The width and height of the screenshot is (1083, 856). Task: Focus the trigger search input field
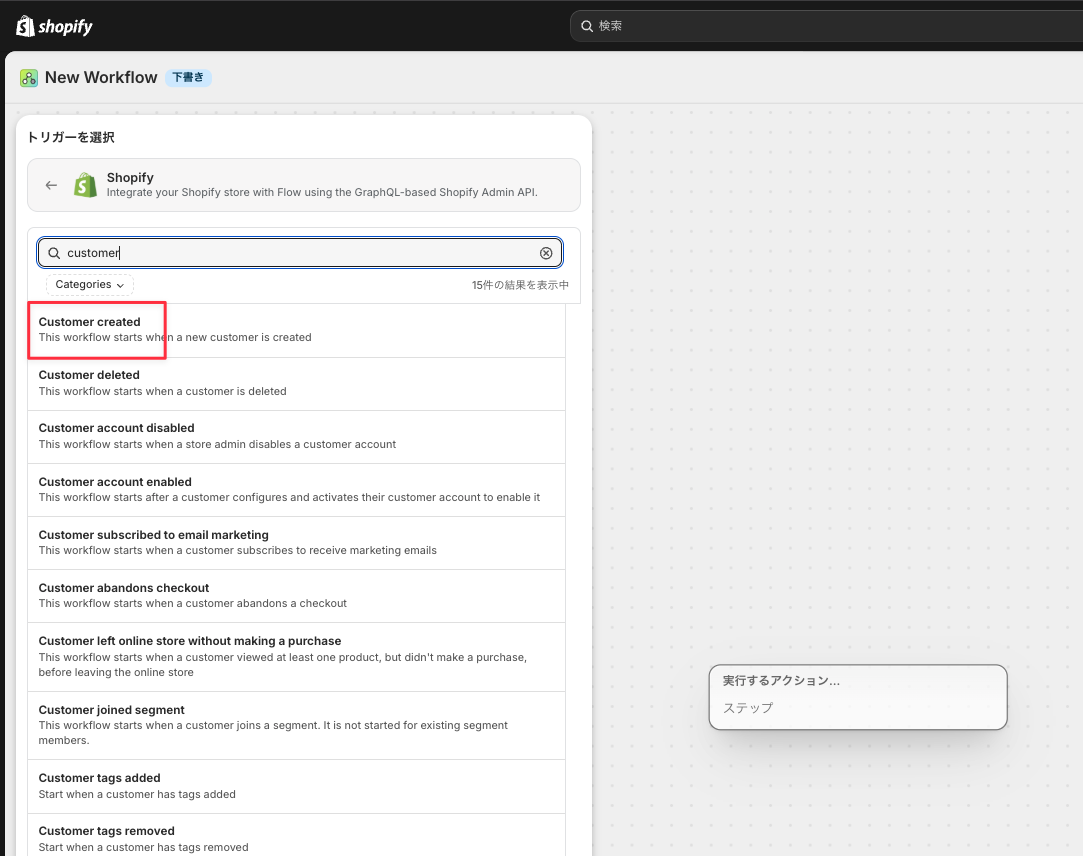tap(300, 253)
